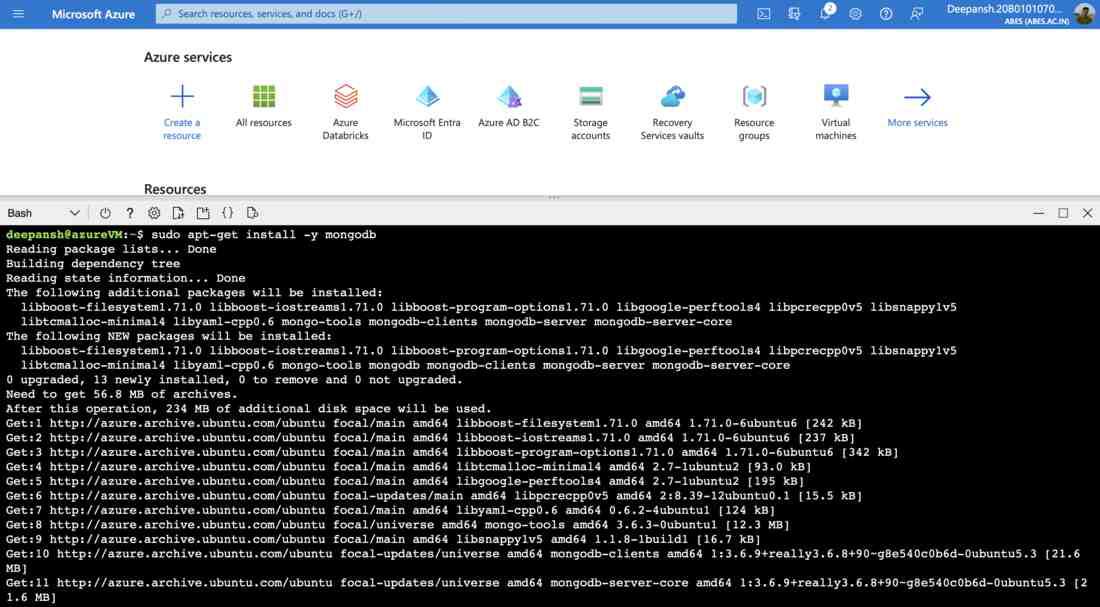
Task: Open the Feedback icon in header
Action: pyautogui.click(x=917, y=13)
